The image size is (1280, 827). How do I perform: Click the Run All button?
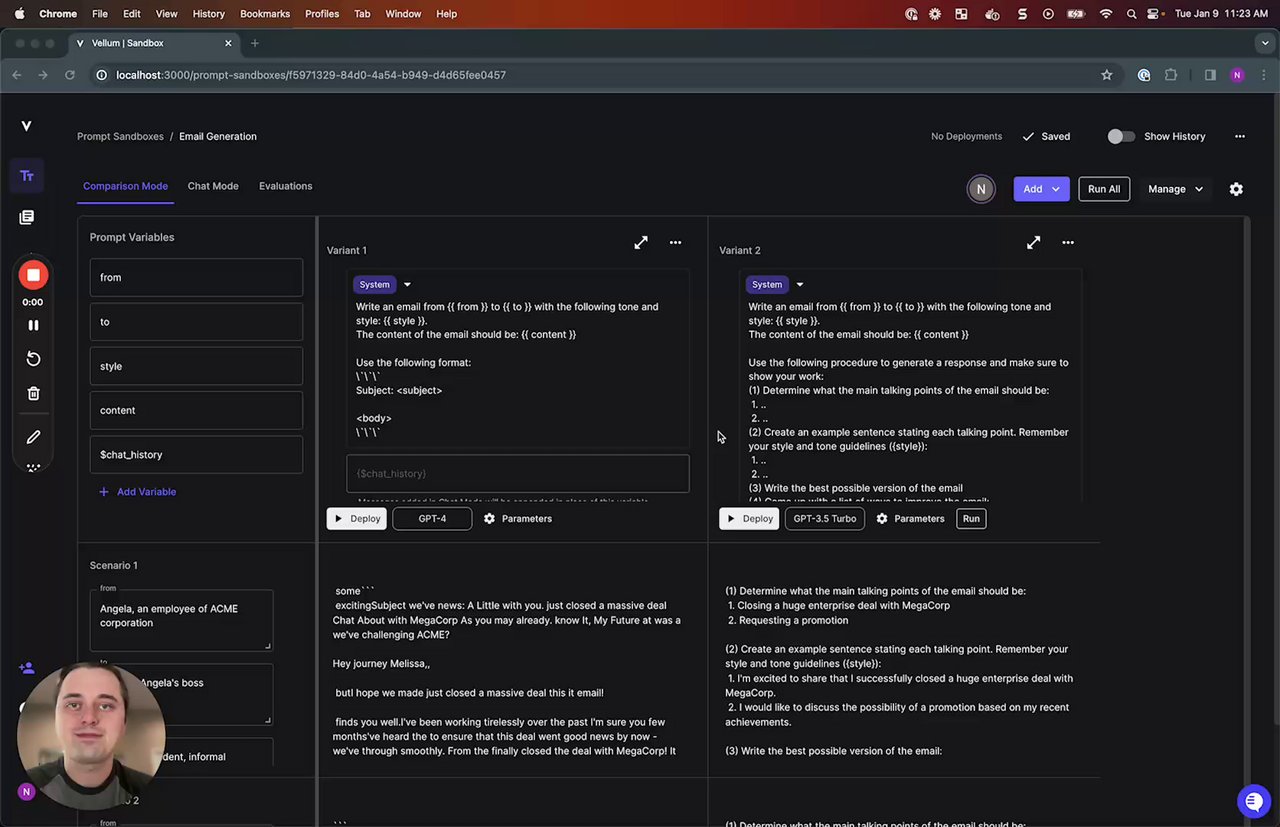(1104, 189)
